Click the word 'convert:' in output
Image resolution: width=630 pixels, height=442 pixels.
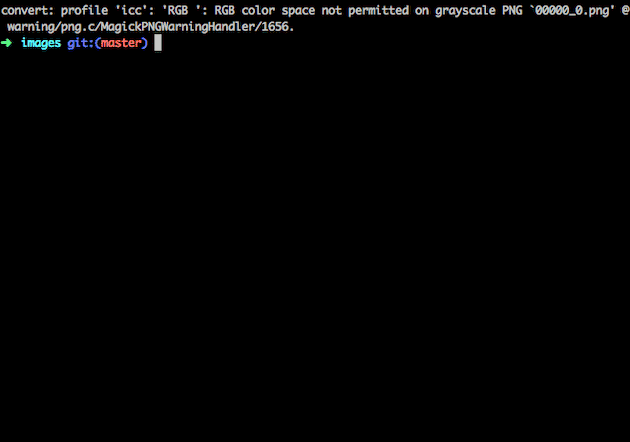[27, 10]
